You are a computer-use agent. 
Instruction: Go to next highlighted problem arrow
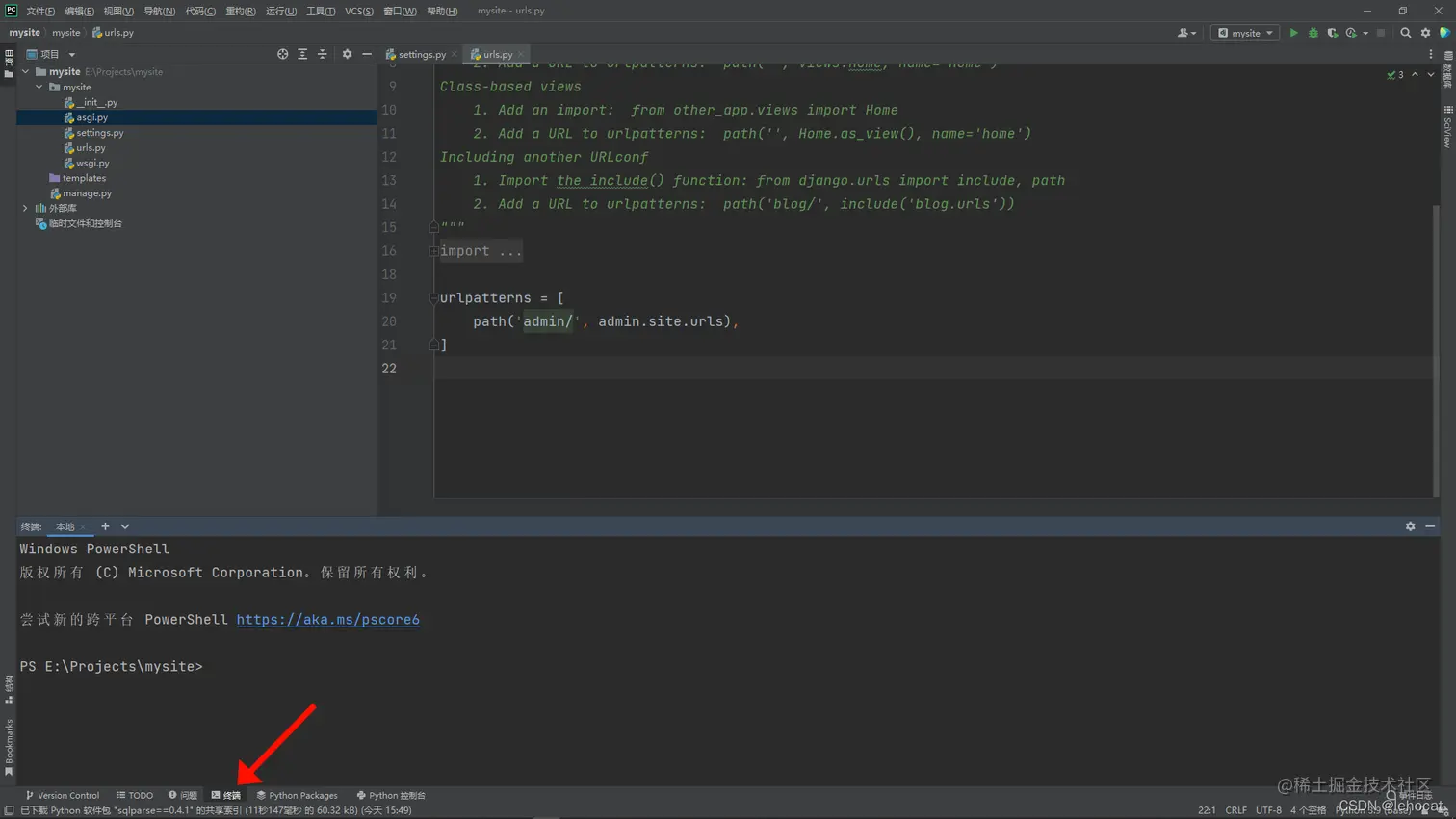(1430, 75)
